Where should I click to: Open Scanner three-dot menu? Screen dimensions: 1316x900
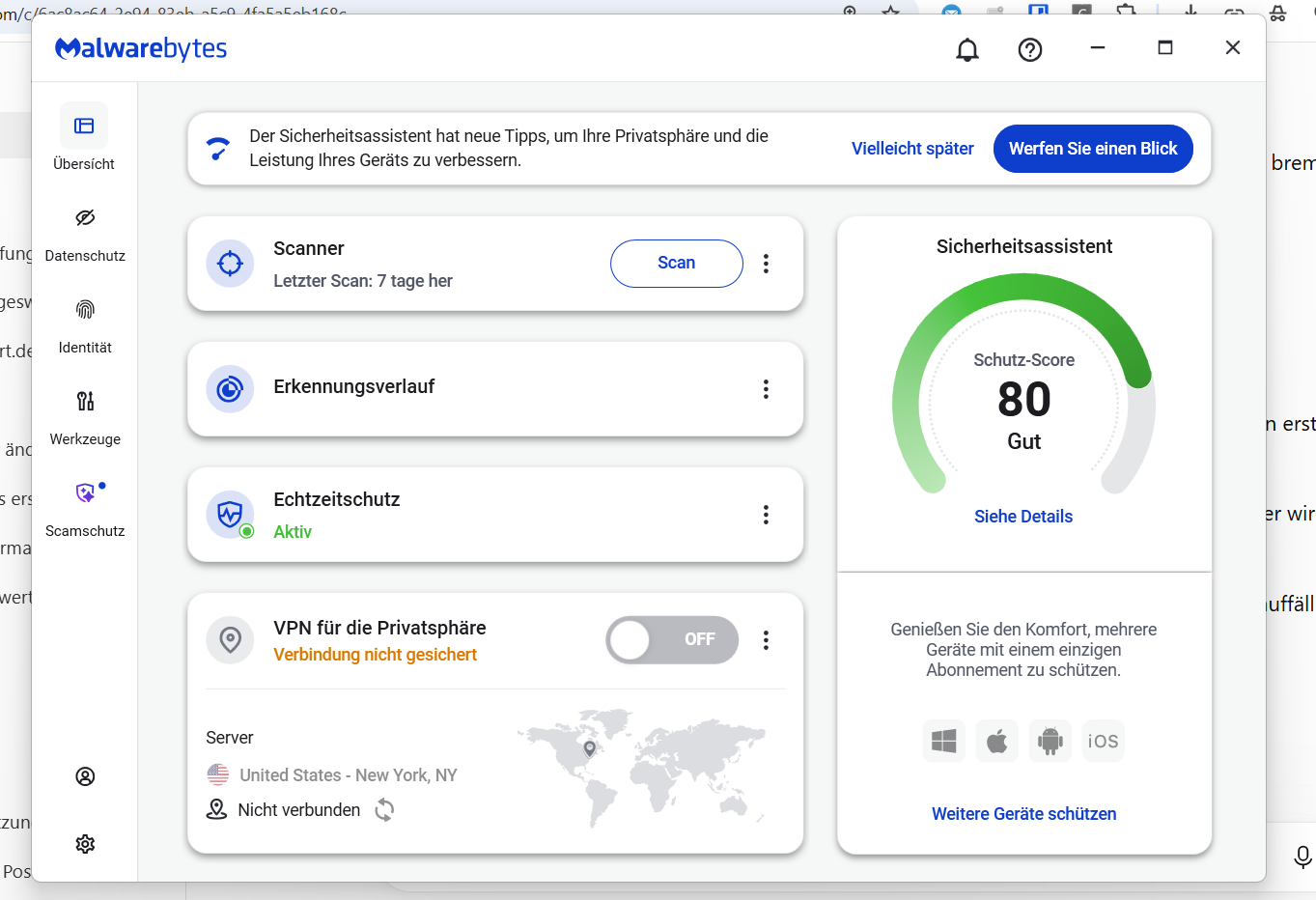coord(766,264)
